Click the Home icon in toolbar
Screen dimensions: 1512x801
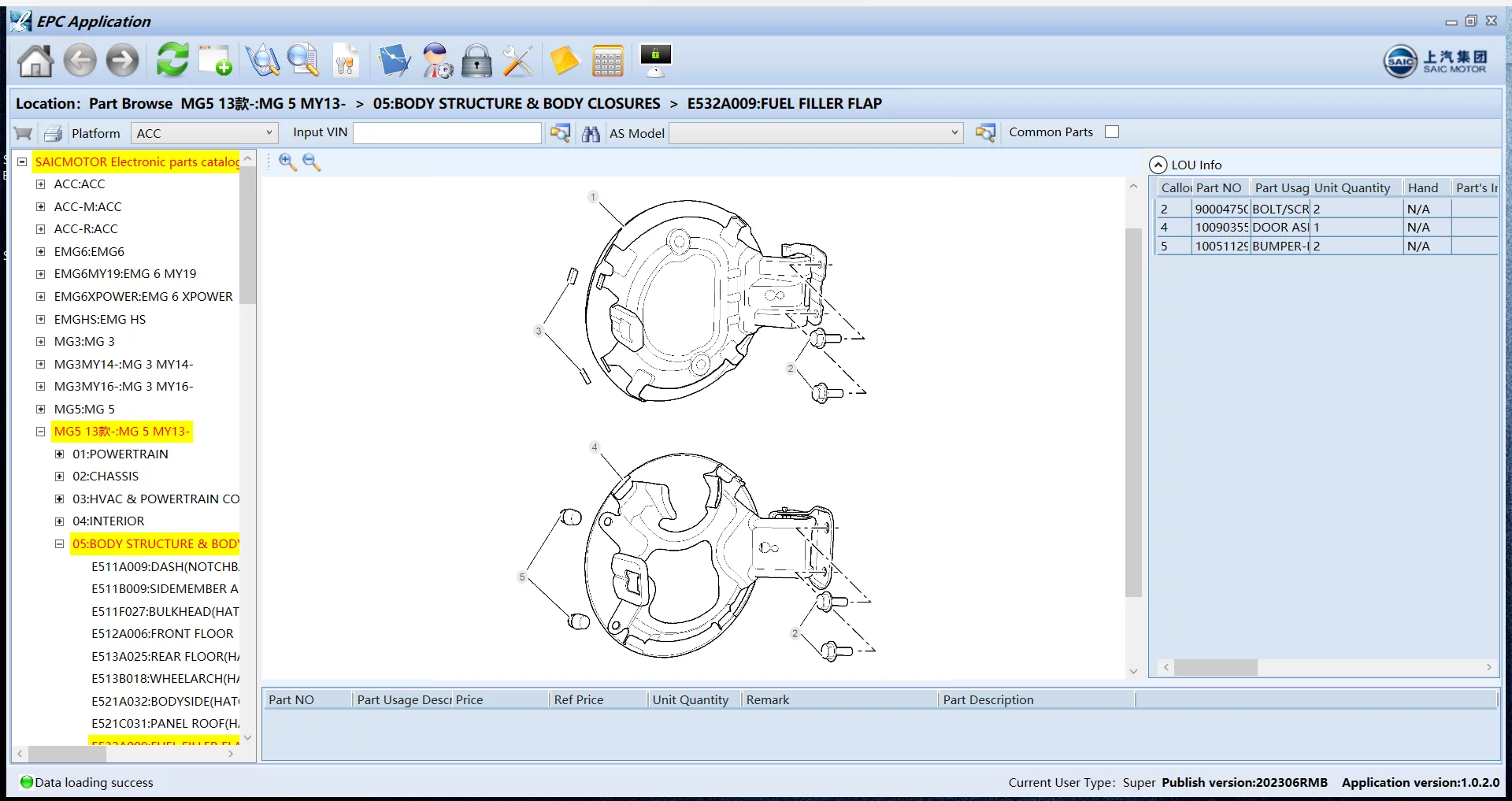[x=35, y=61]
